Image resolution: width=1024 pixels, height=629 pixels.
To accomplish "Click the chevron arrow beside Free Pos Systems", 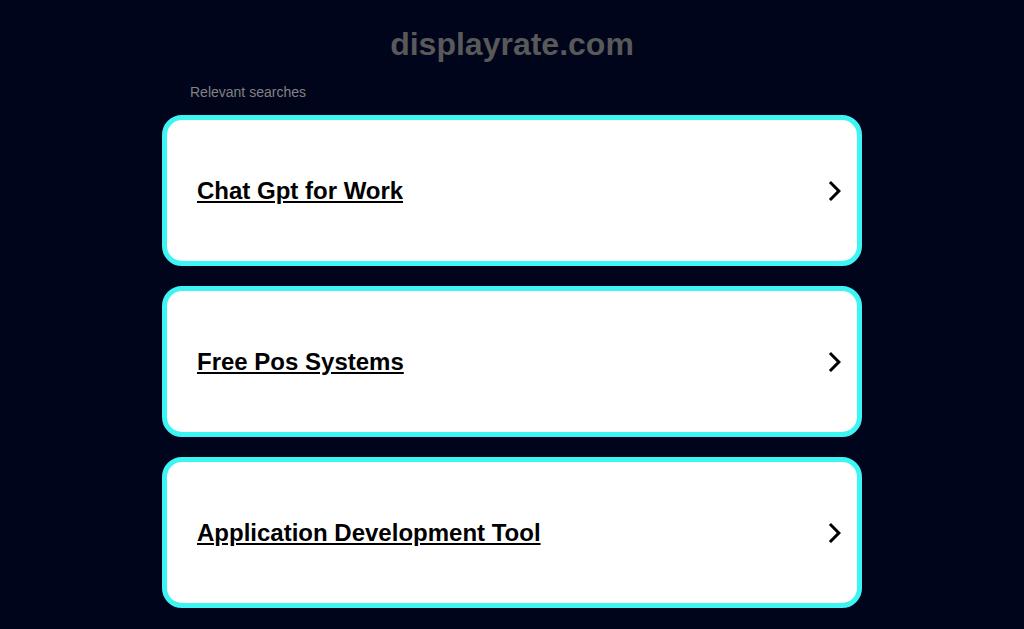I will click(x=834, y=362).
